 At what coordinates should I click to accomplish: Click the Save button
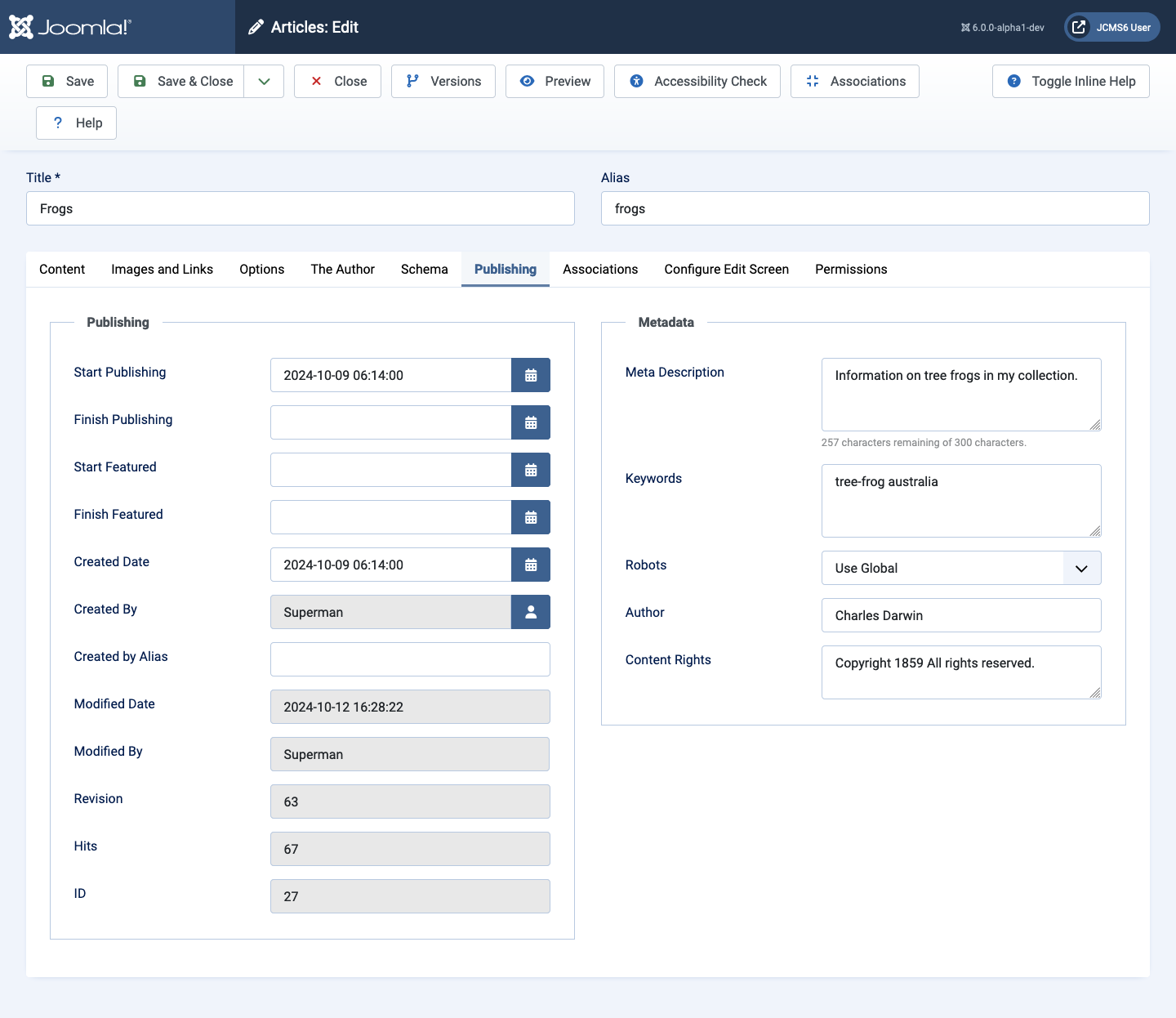(x=67, y=81)
